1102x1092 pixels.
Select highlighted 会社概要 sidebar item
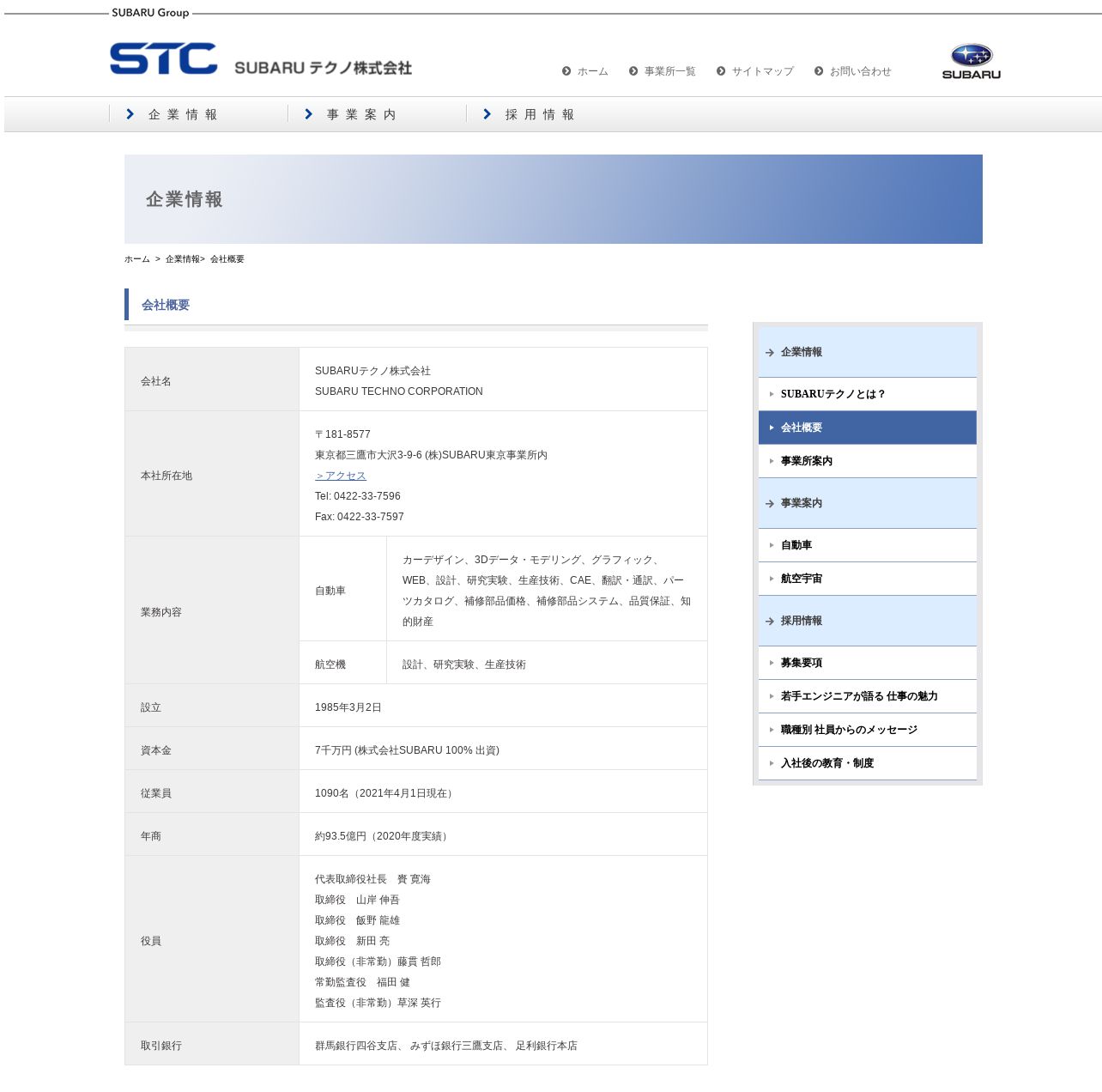tap(868, 428)
